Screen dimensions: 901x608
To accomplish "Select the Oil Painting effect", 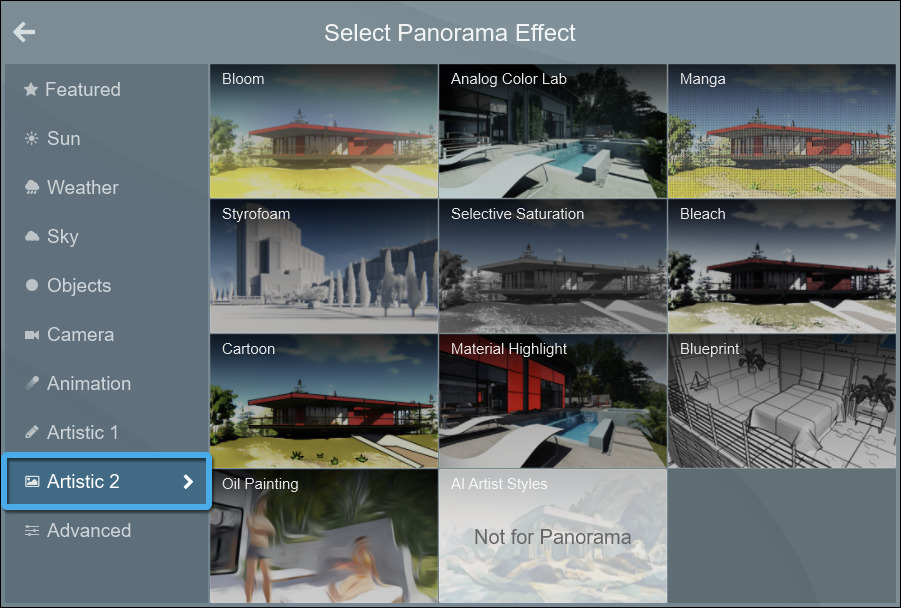I will pyautogui.click(x=324, y=536).
